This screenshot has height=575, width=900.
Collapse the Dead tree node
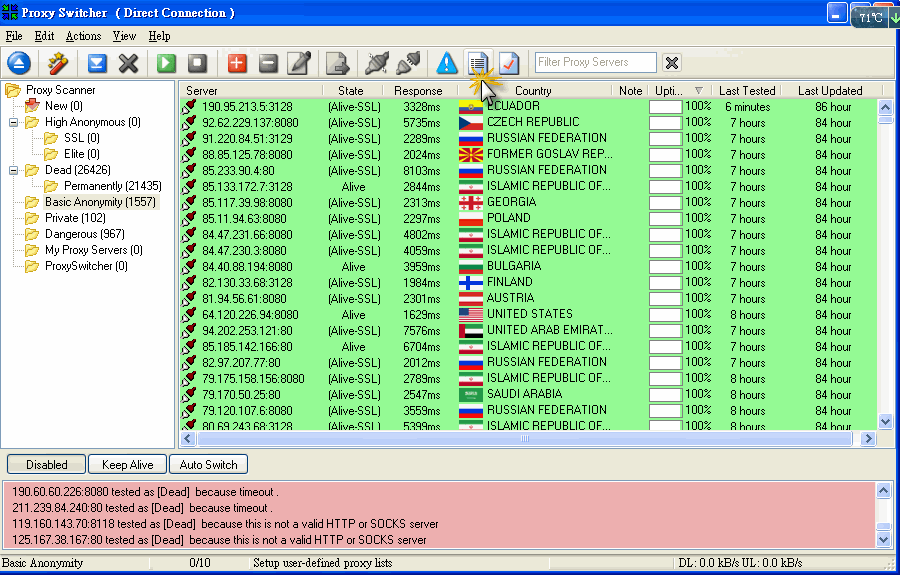13,170
